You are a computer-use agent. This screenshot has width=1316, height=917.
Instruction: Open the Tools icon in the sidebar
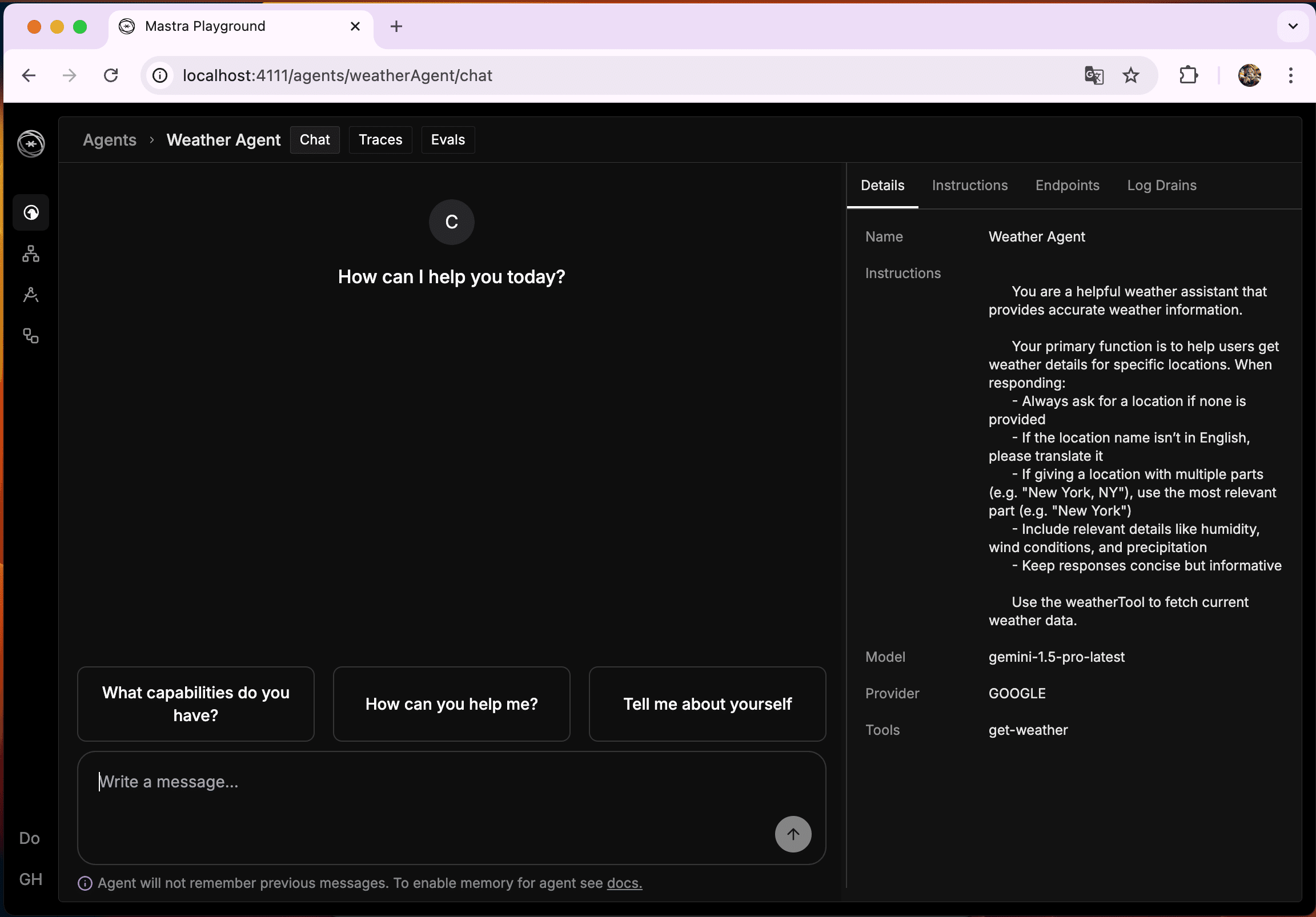point(31,295)
